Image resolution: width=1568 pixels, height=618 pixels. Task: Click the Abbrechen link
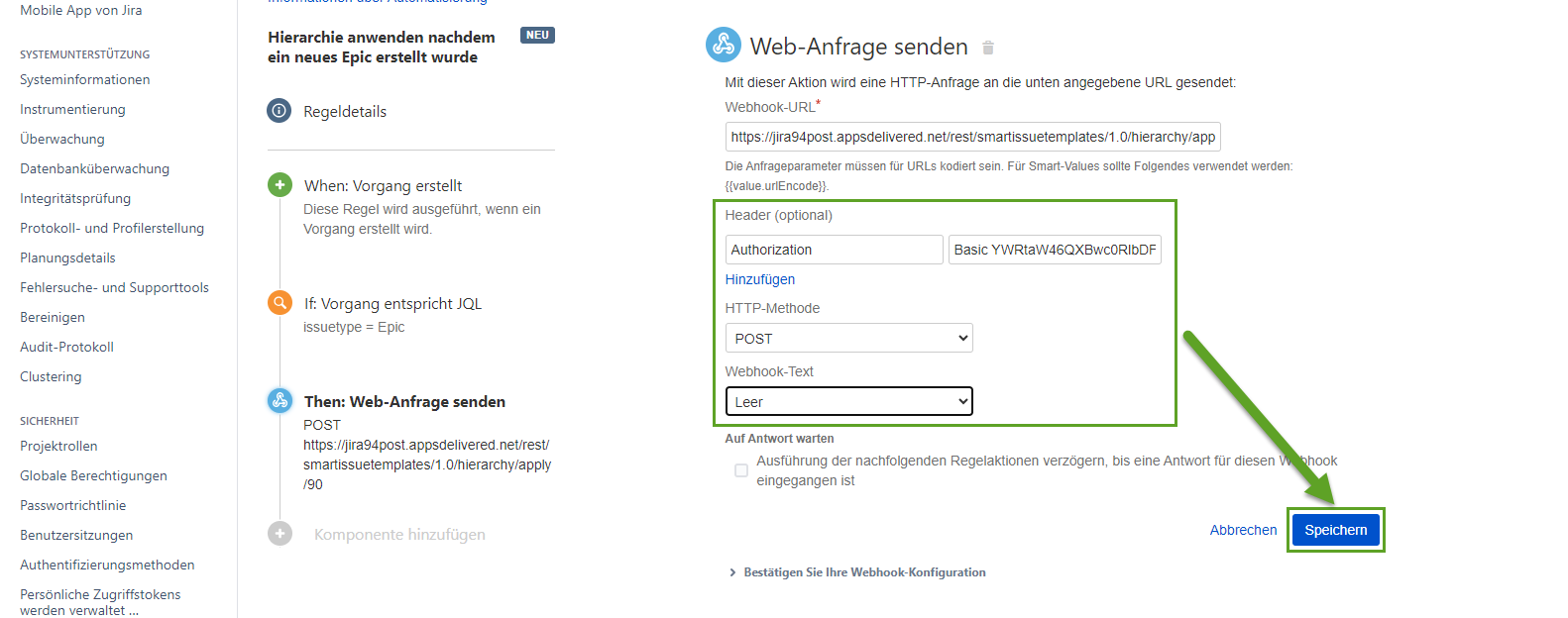click(x=1243, y=530)
